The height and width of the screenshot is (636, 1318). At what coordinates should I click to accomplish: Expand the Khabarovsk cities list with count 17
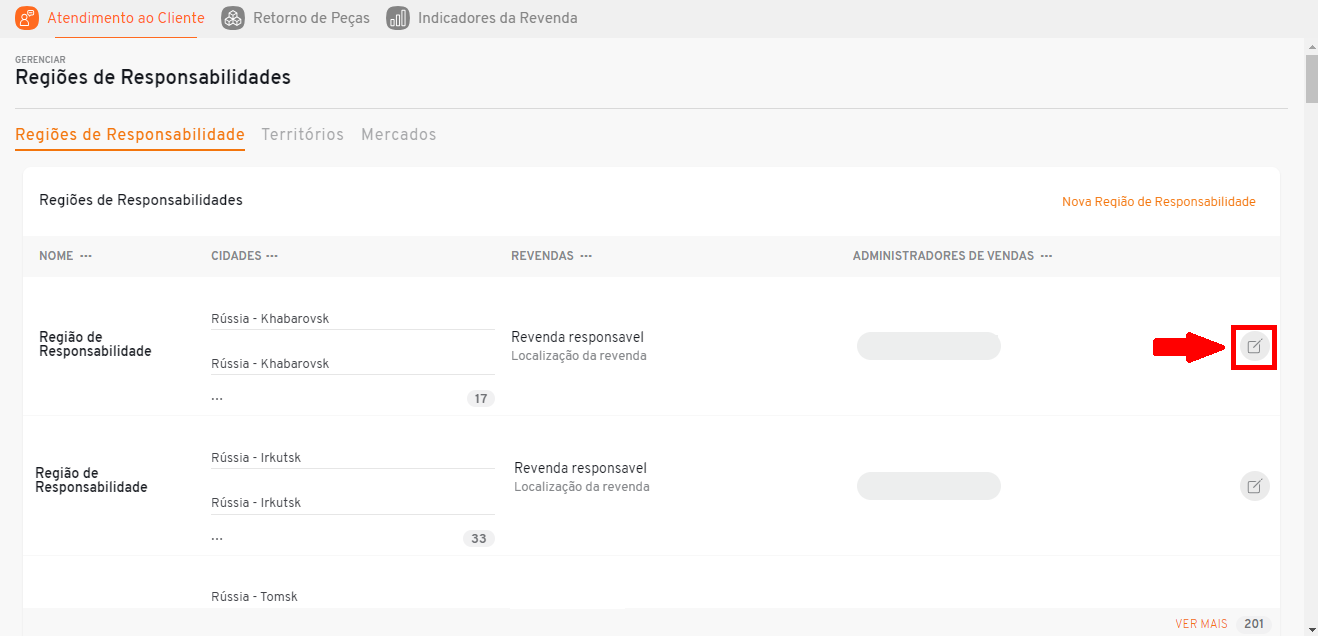pyautogui.click(x=481, y=399)
